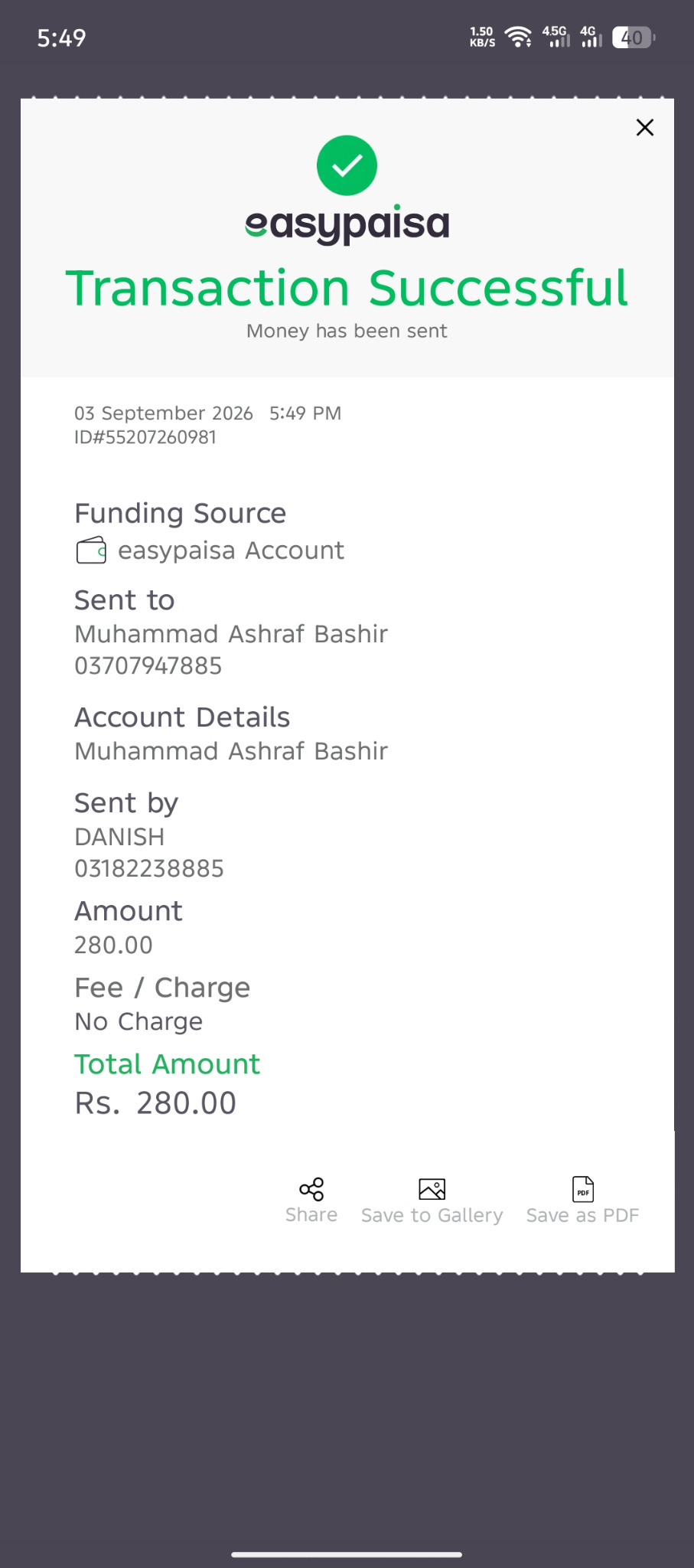The image size is (694, 1568).
Task: Tap the wallet icon beside easypaisa Account
Action: [91, 550]
